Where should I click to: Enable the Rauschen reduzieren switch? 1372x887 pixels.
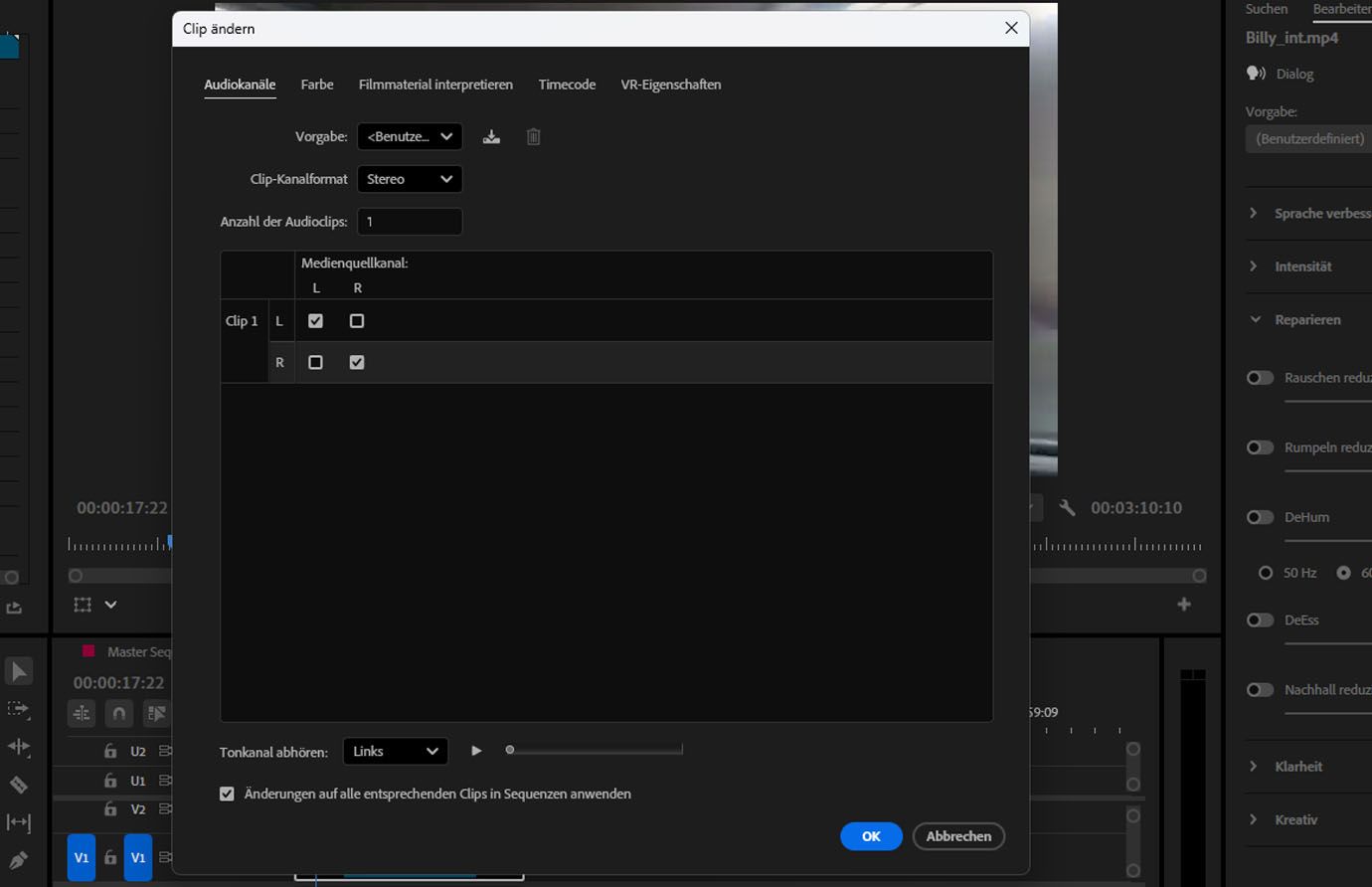coord(1260,378)
